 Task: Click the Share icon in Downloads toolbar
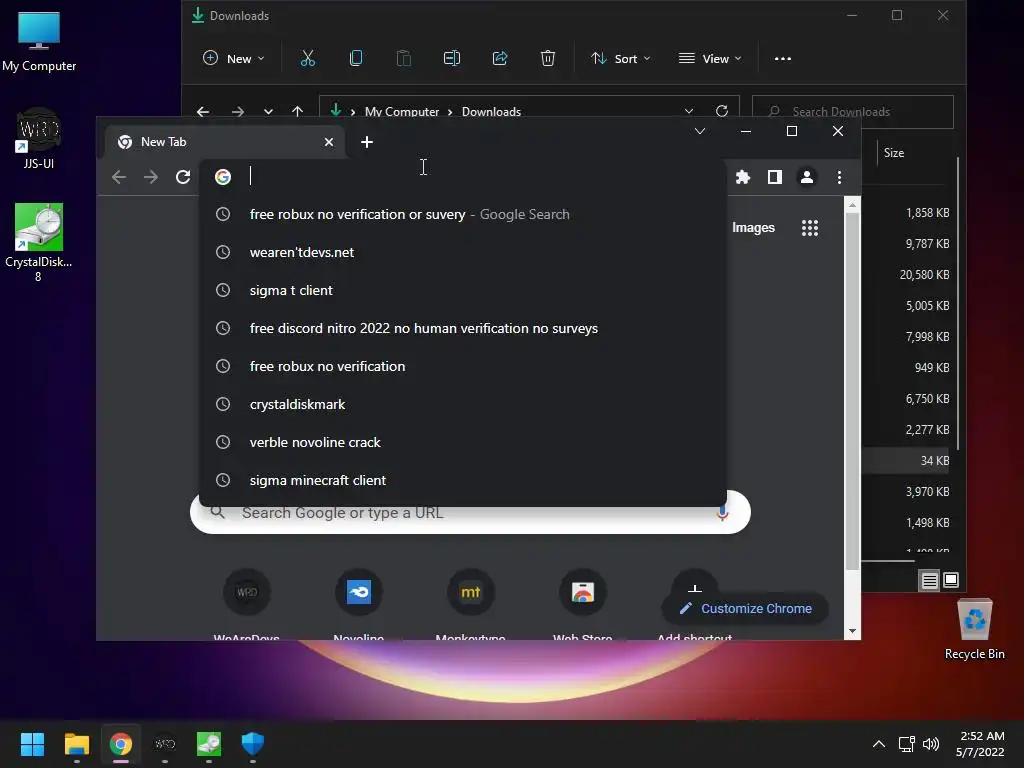click(500, 59)
